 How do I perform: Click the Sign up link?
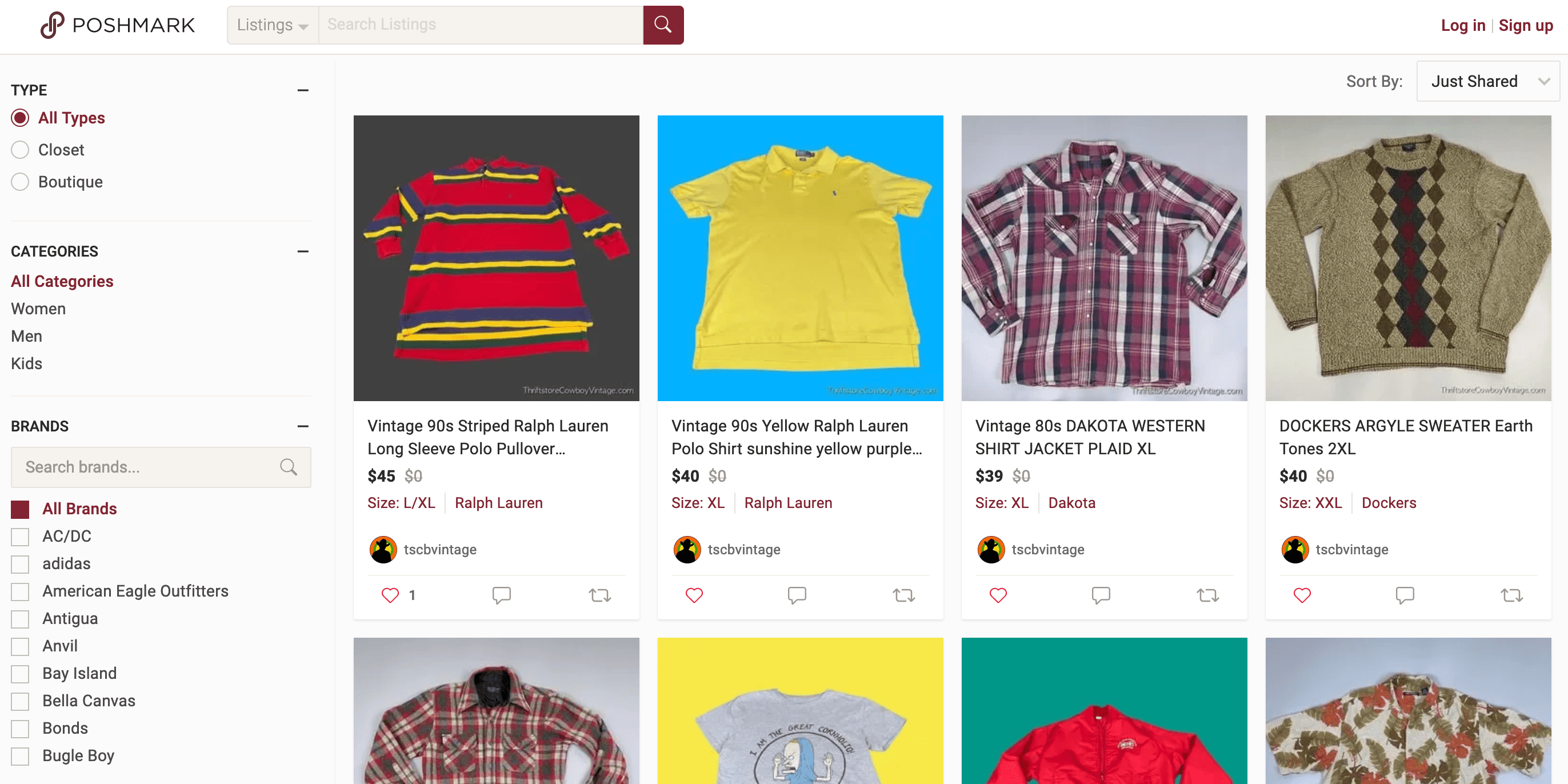click(x=1525, y=25)
